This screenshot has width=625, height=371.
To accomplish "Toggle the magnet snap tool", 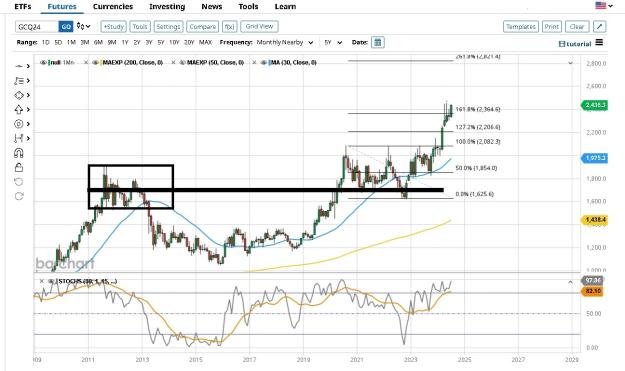I will coord(19,153).
